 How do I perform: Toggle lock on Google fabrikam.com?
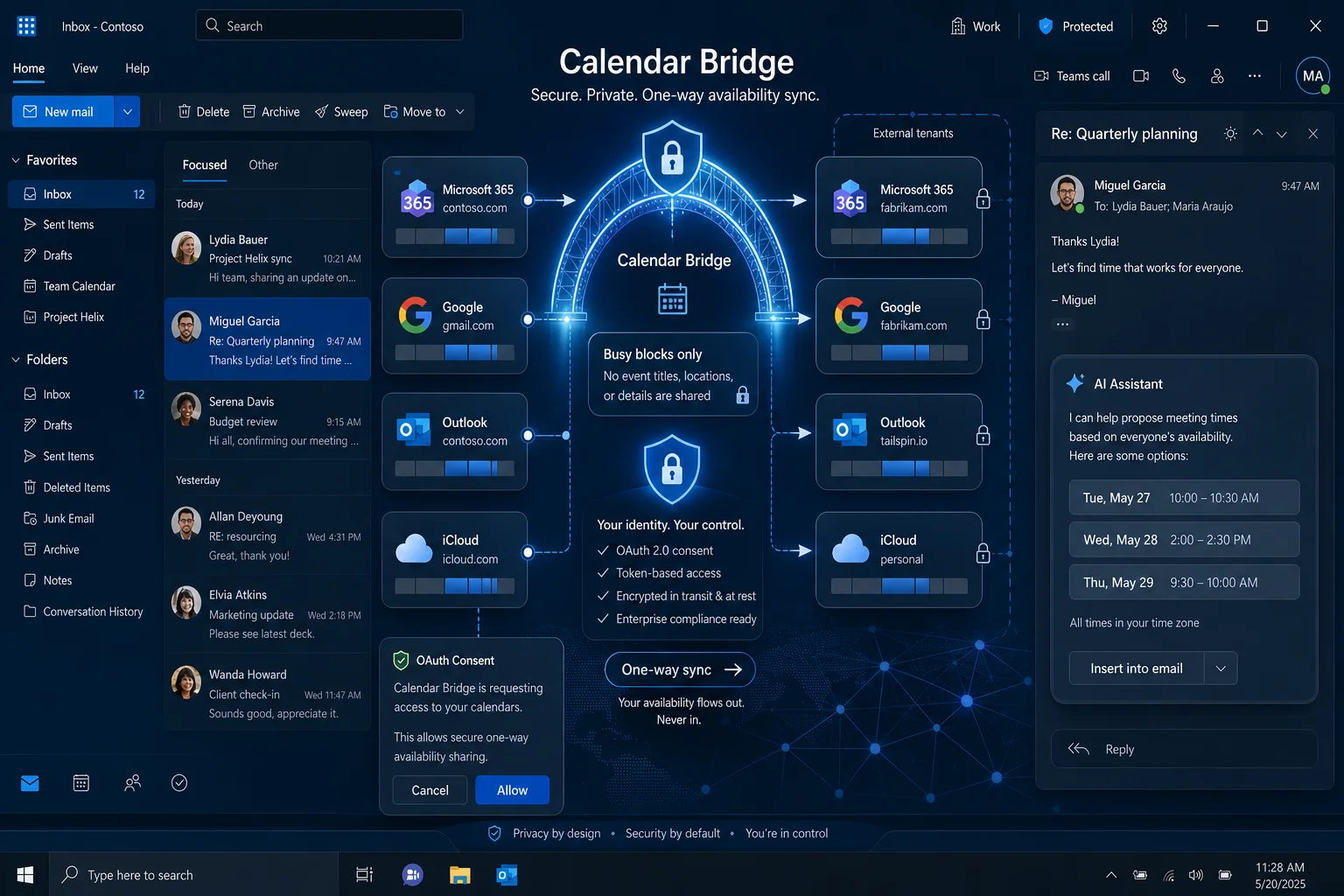click(983, 318)
